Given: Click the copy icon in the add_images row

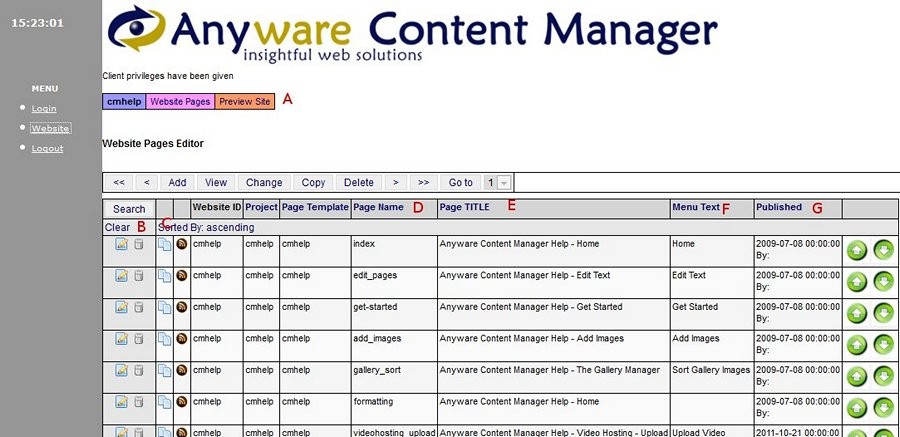Looking at the screenshot, I should (x=165, y=339).
